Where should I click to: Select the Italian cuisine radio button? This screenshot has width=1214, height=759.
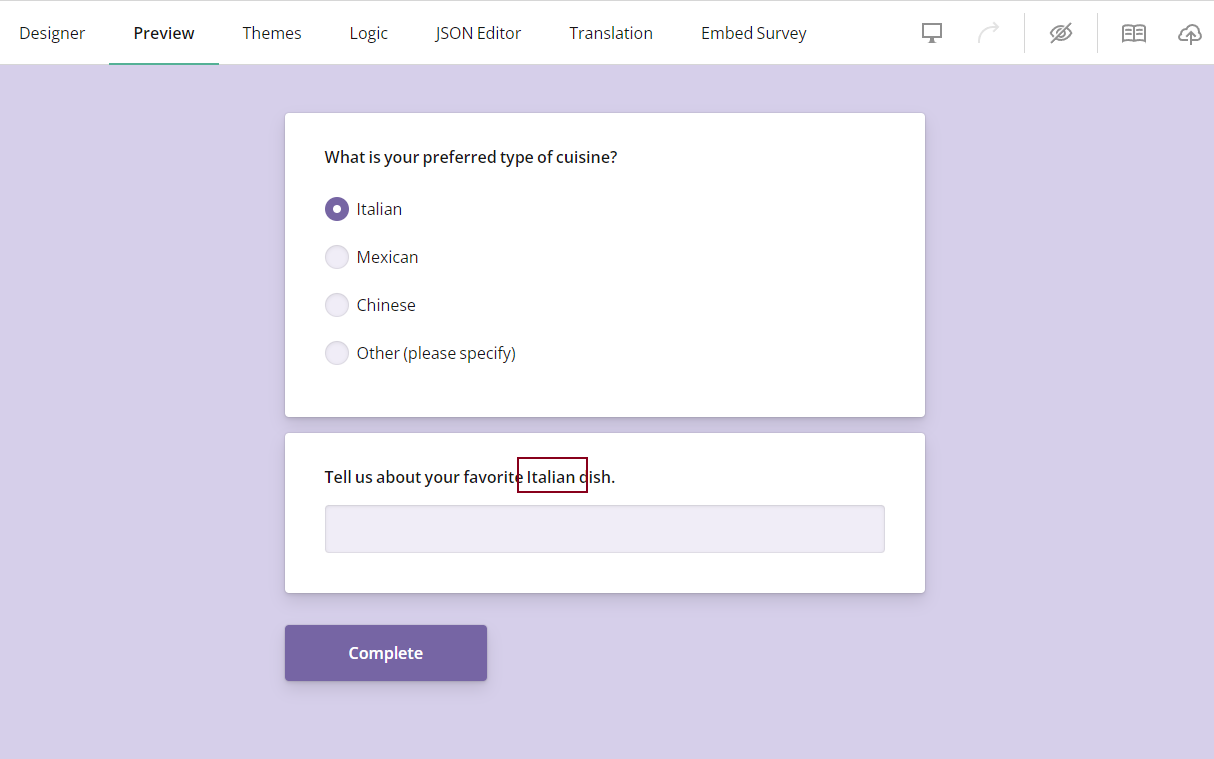(337, 208)
